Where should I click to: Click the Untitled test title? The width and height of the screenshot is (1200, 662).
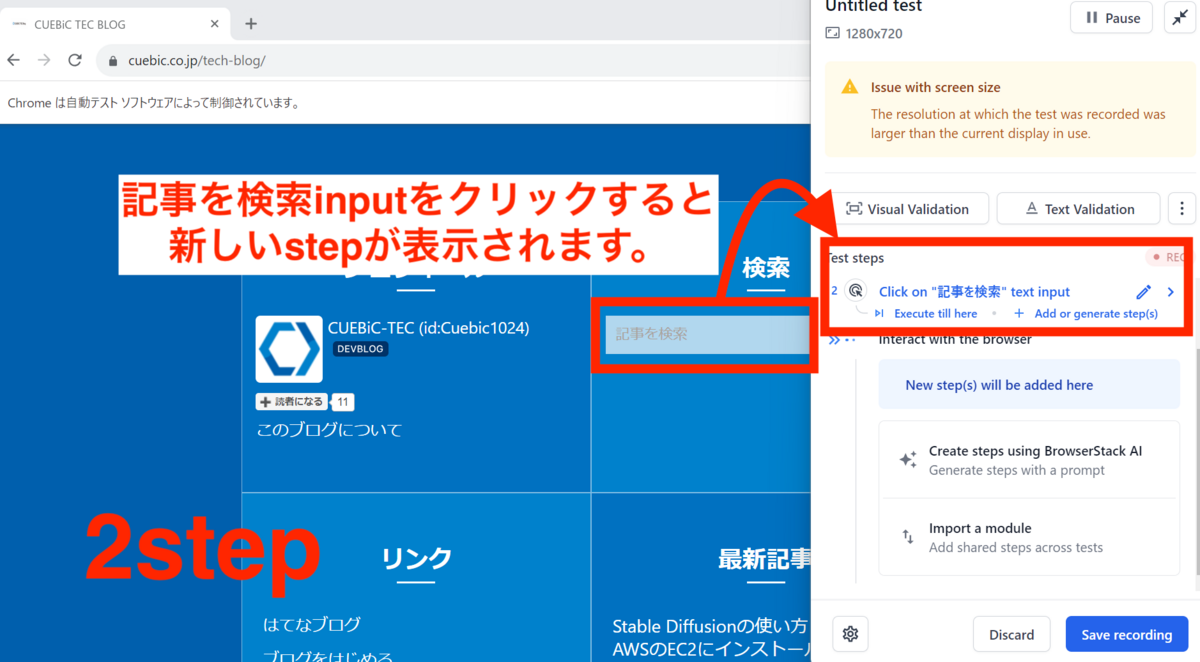pos(874,7)
